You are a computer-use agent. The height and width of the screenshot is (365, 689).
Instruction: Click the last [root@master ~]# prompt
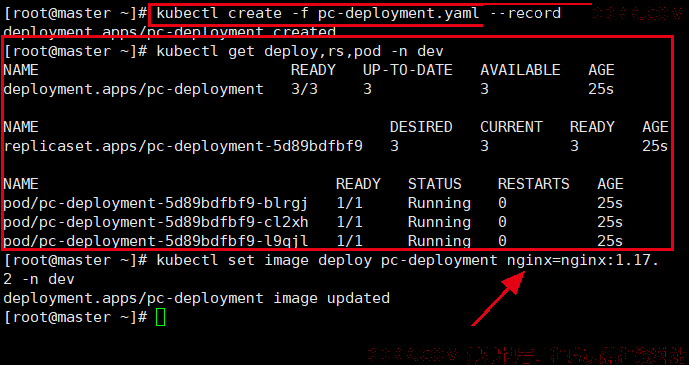[x=75, y=318]
